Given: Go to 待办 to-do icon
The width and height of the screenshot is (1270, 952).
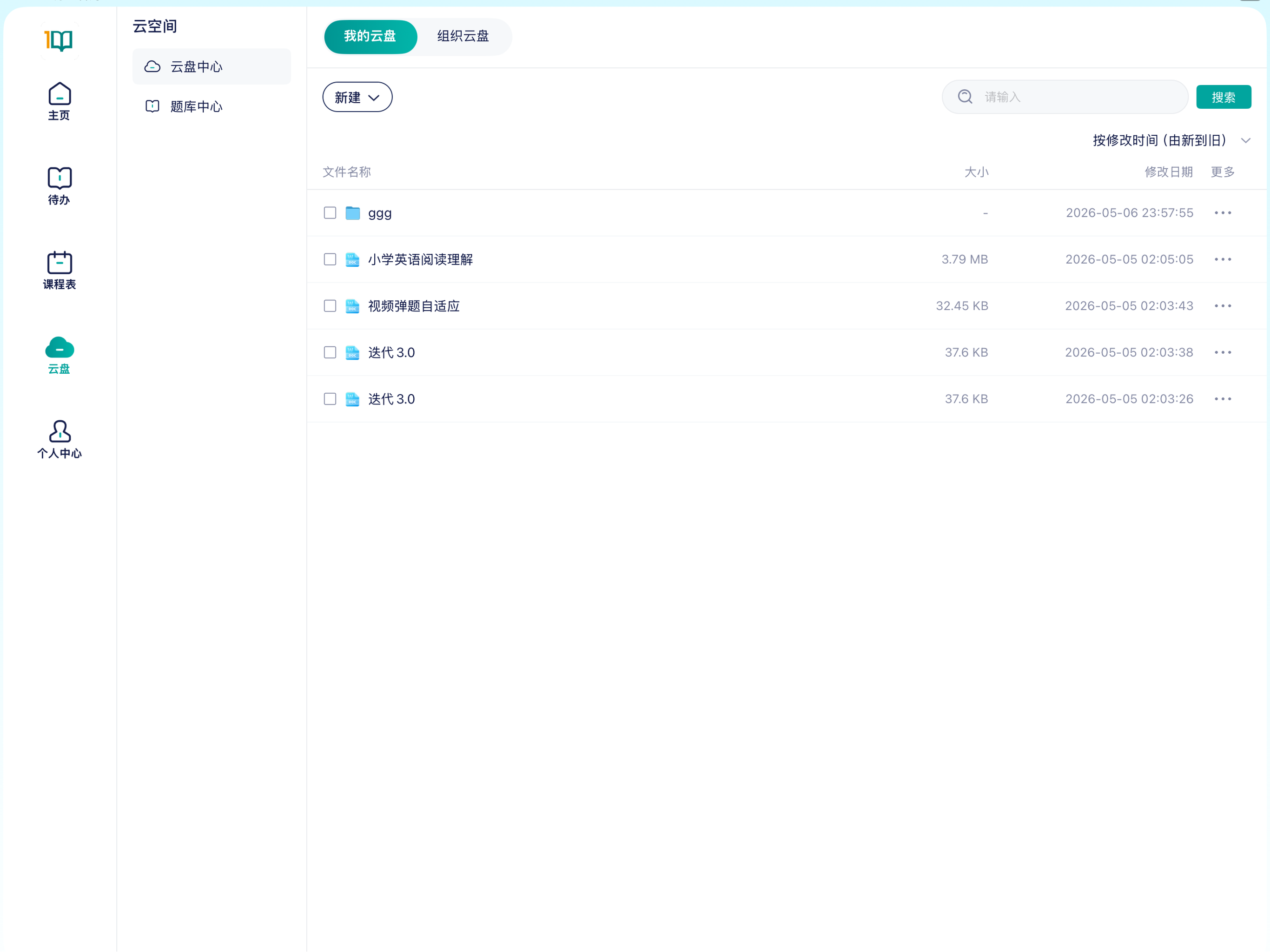Looking at the screenshot, I should [x=59, y=178].
